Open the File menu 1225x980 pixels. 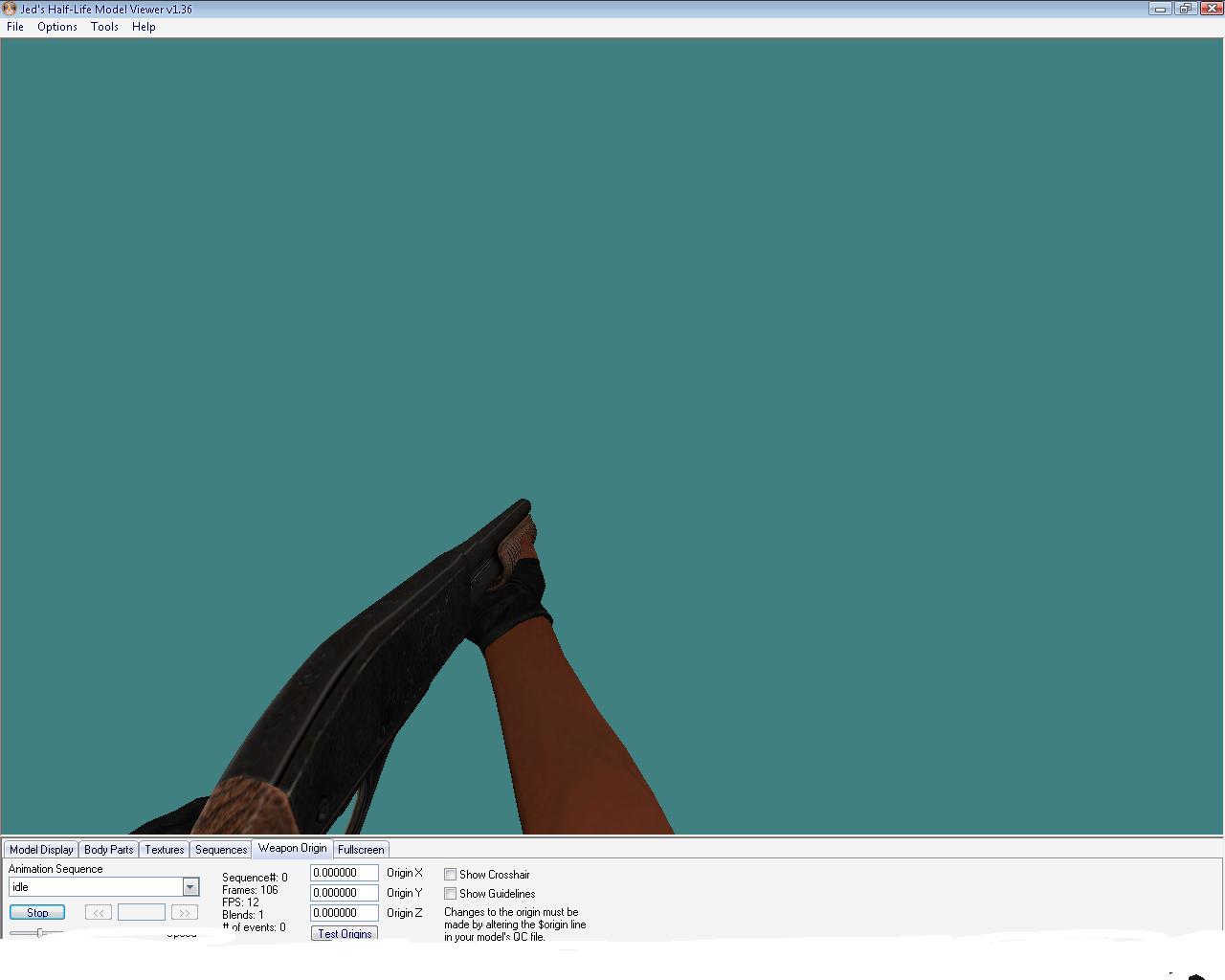(x=15, y=27)
